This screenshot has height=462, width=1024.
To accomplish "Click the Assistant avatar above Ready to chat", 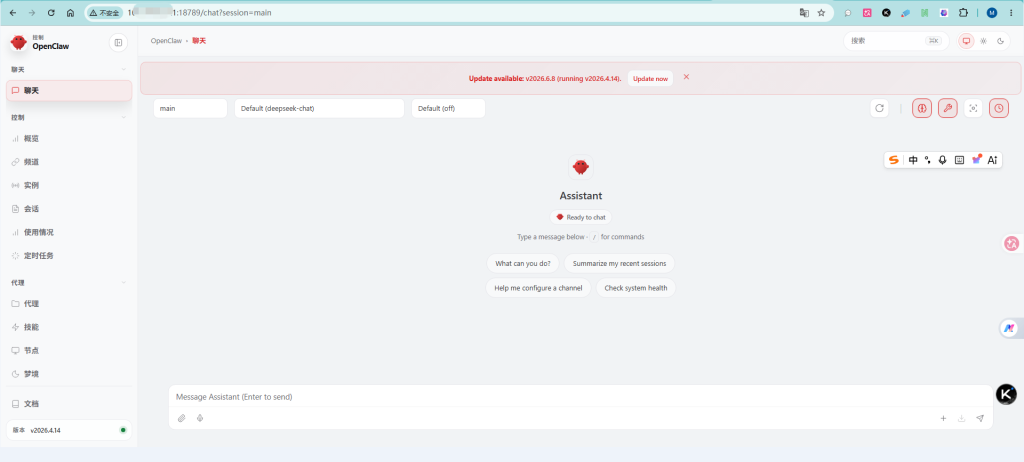I will 581,167.
